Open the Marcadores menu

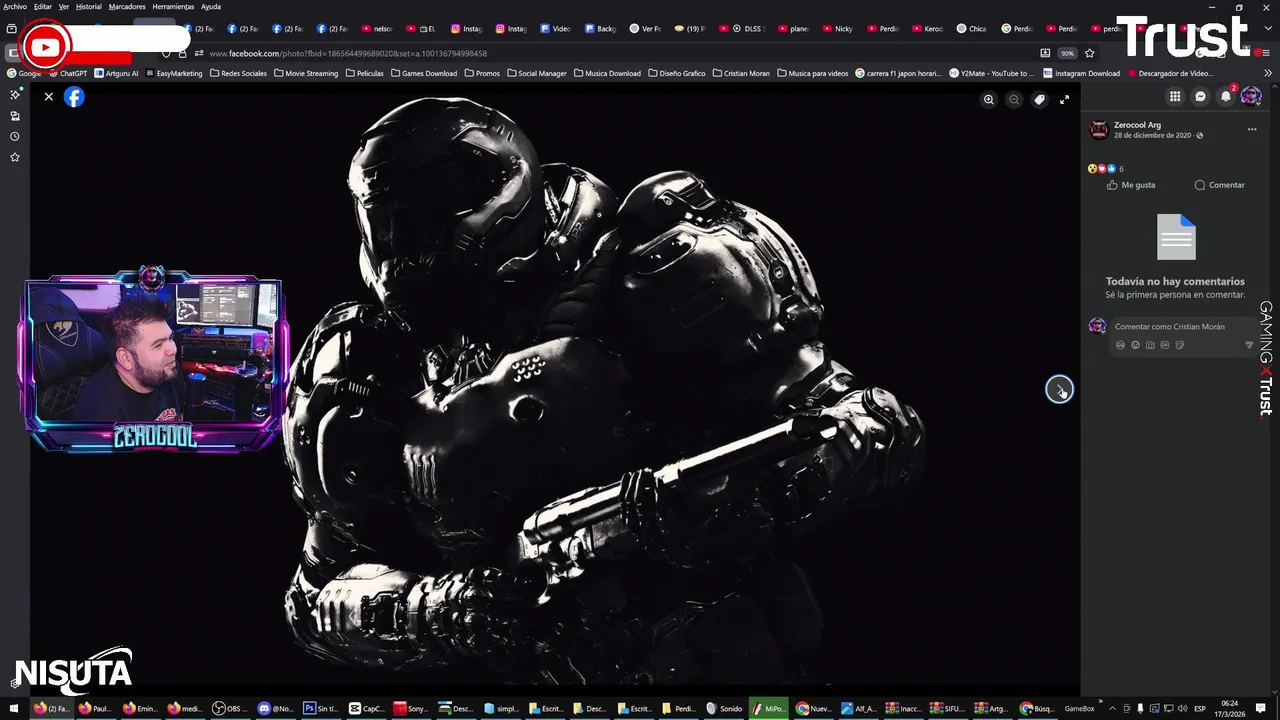click(127, 6)
